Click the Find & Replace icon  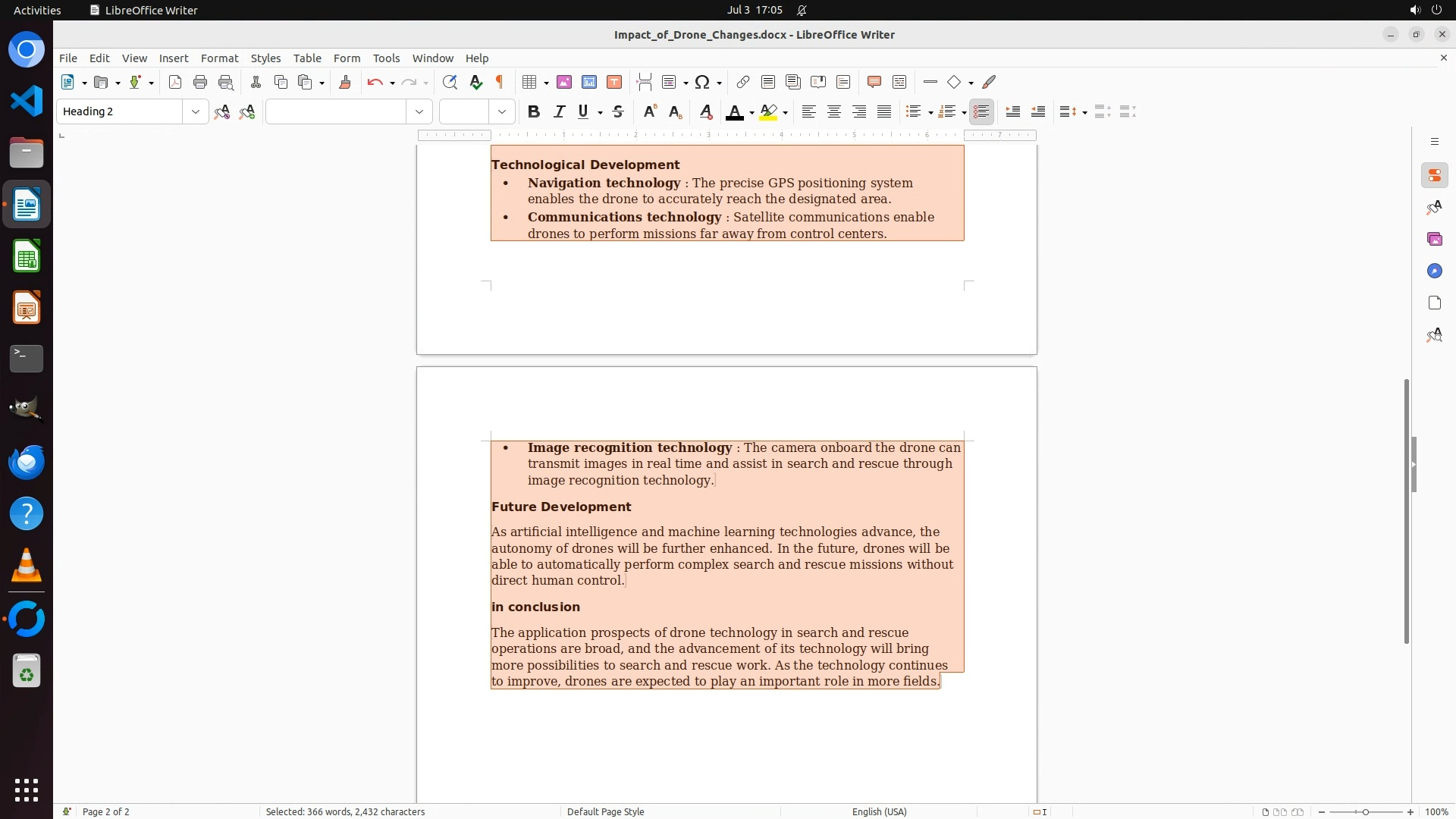tap(450, 83)
